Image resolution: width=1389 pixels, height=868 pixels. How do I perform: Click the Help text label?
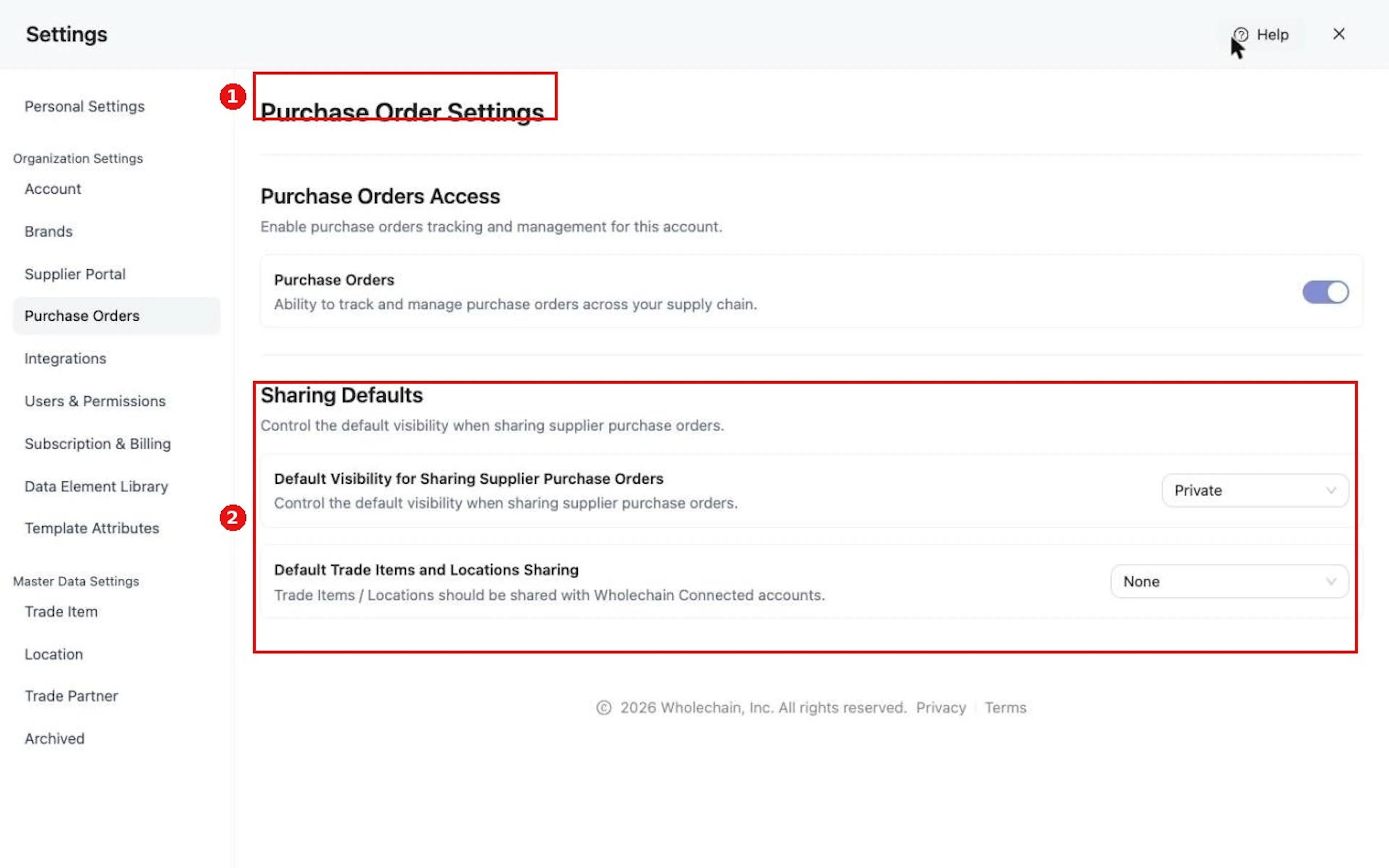tap(1273, 34)
